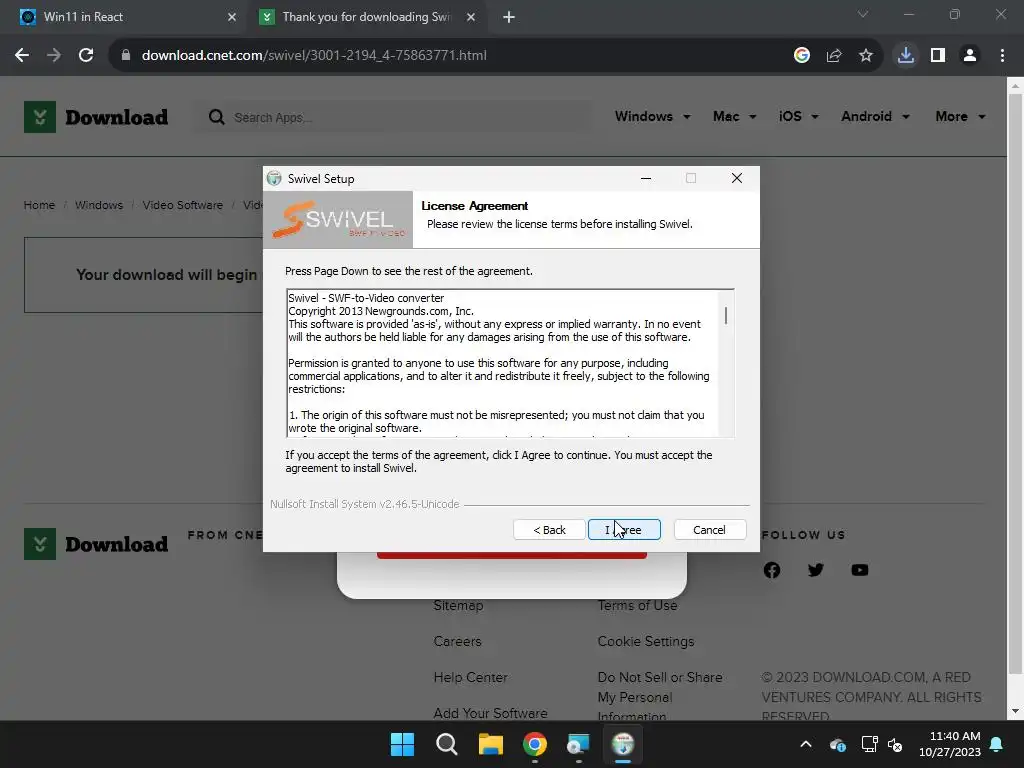Open notifications bell icon

coord(997,744)
